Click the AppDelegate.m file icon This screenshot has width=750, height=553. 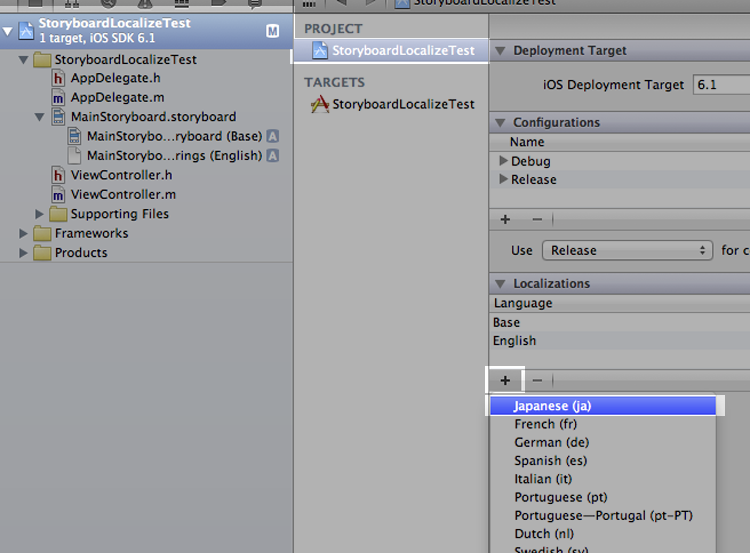click(x=58, y=98)
